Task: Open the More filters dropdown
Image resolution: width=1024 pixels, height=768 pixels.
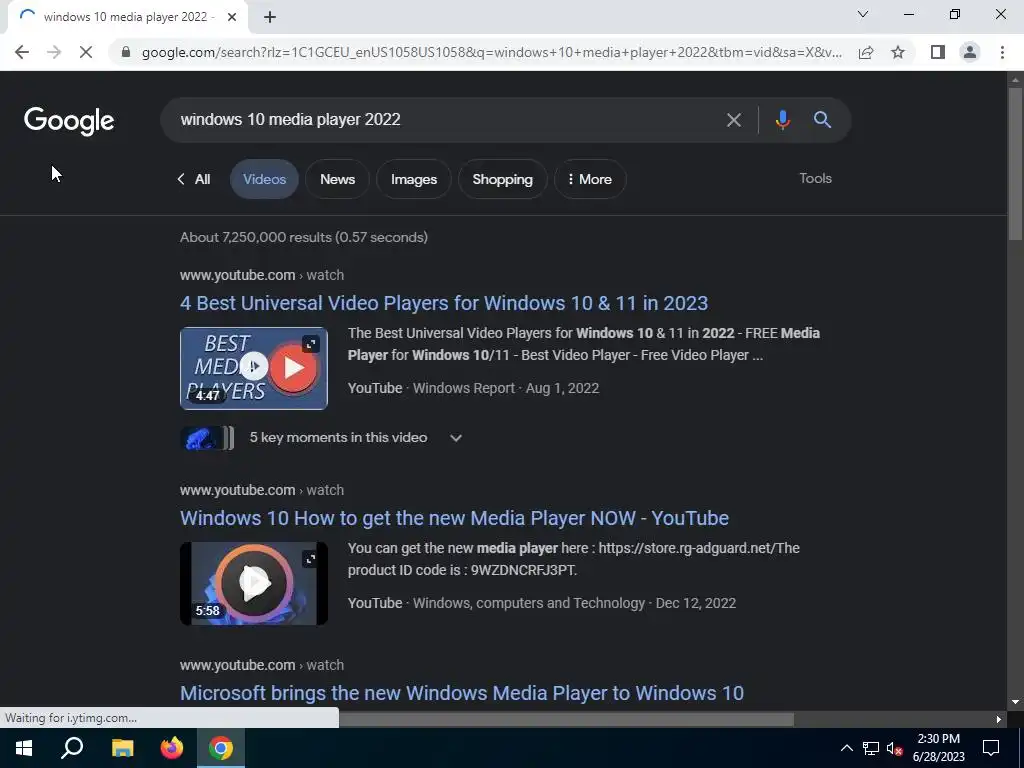Action: 590,179
